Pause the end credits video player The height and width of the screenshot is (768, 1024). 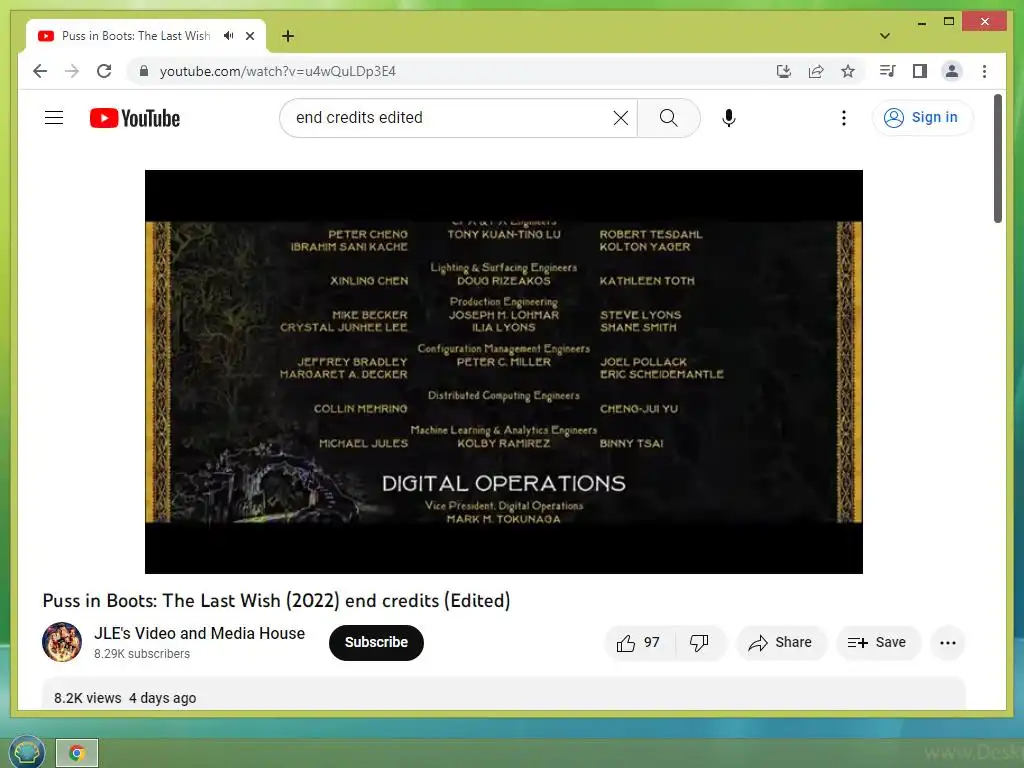click(504, 372)
